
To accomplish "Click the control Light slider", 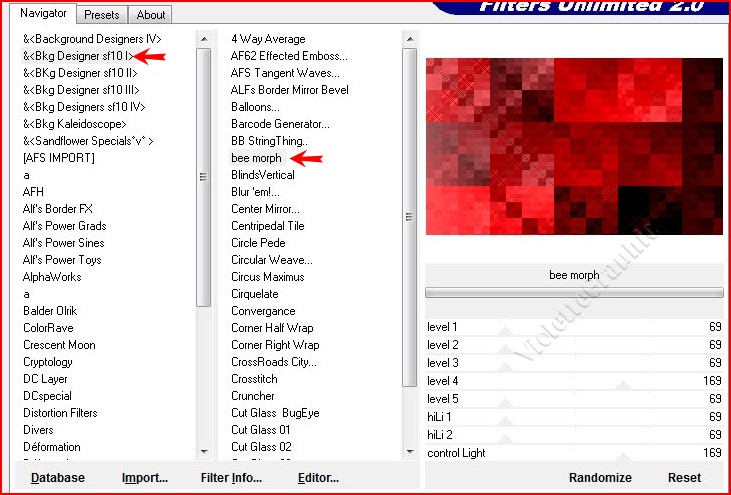I will [574, 453].
